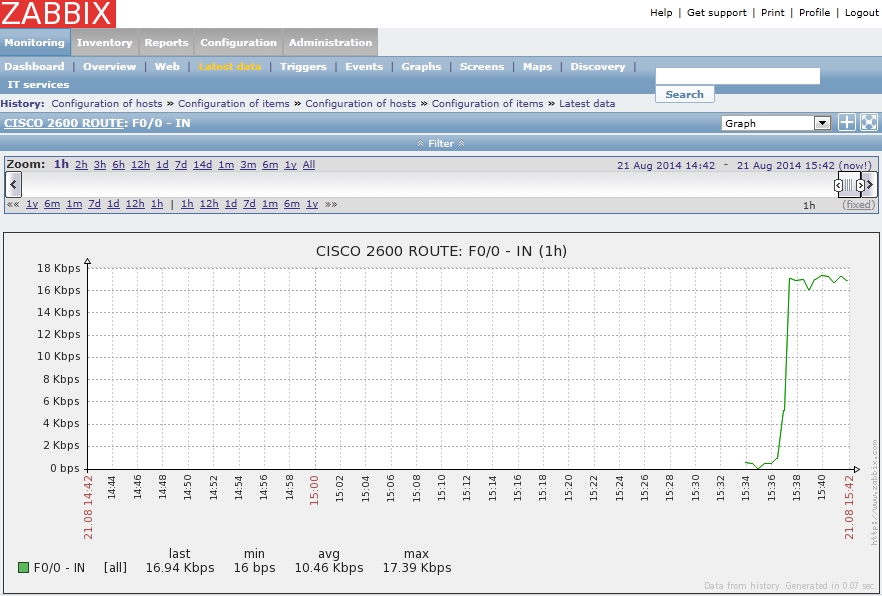Click the Zabbix logo
Screen dimensions: 882x596
pyautogui.click(x=58, y=13)
